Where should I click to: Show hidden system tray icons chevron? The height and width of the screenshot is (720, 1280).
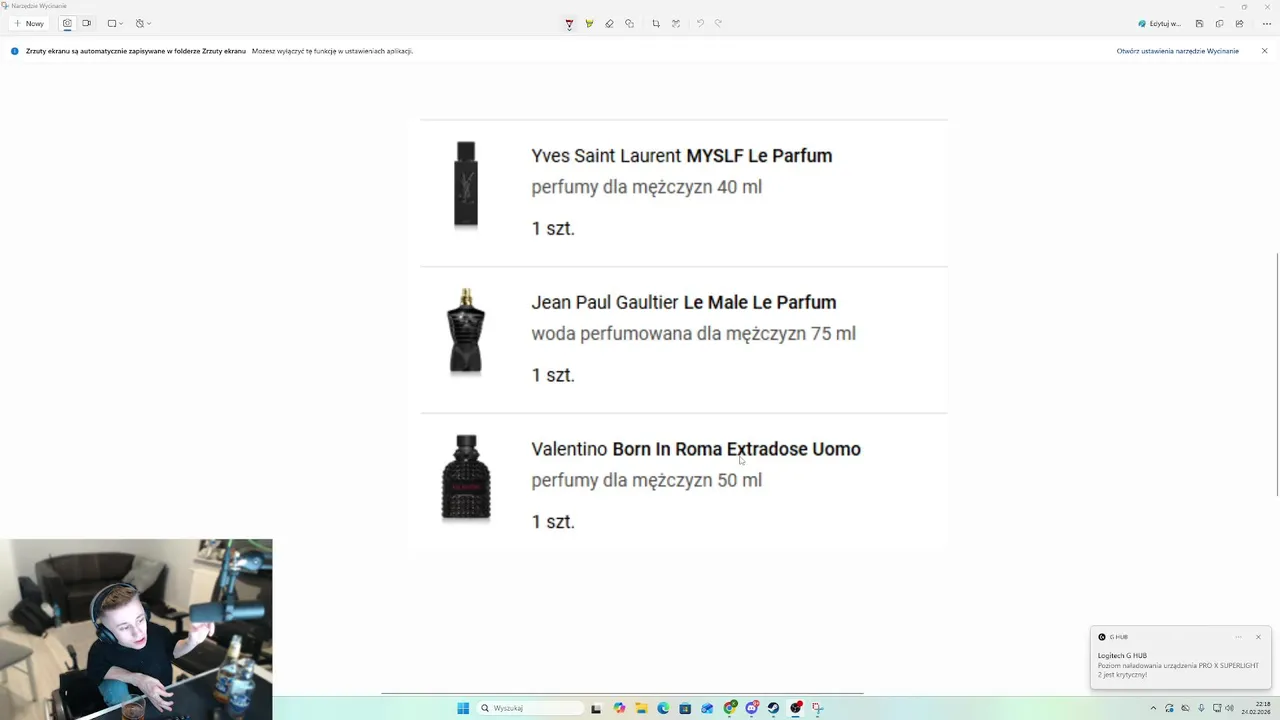click(x=1153, y=708)
